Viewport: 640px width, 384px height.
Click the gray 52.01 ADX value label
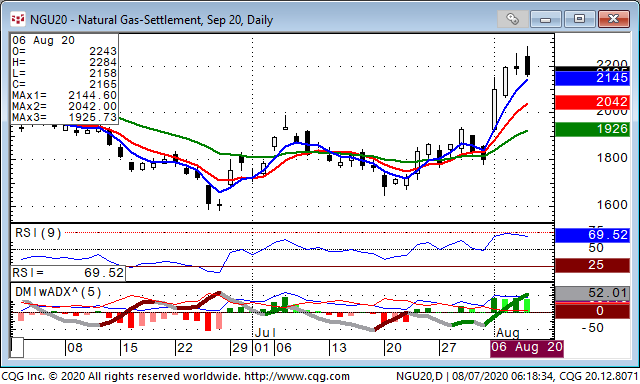[592, 293]
